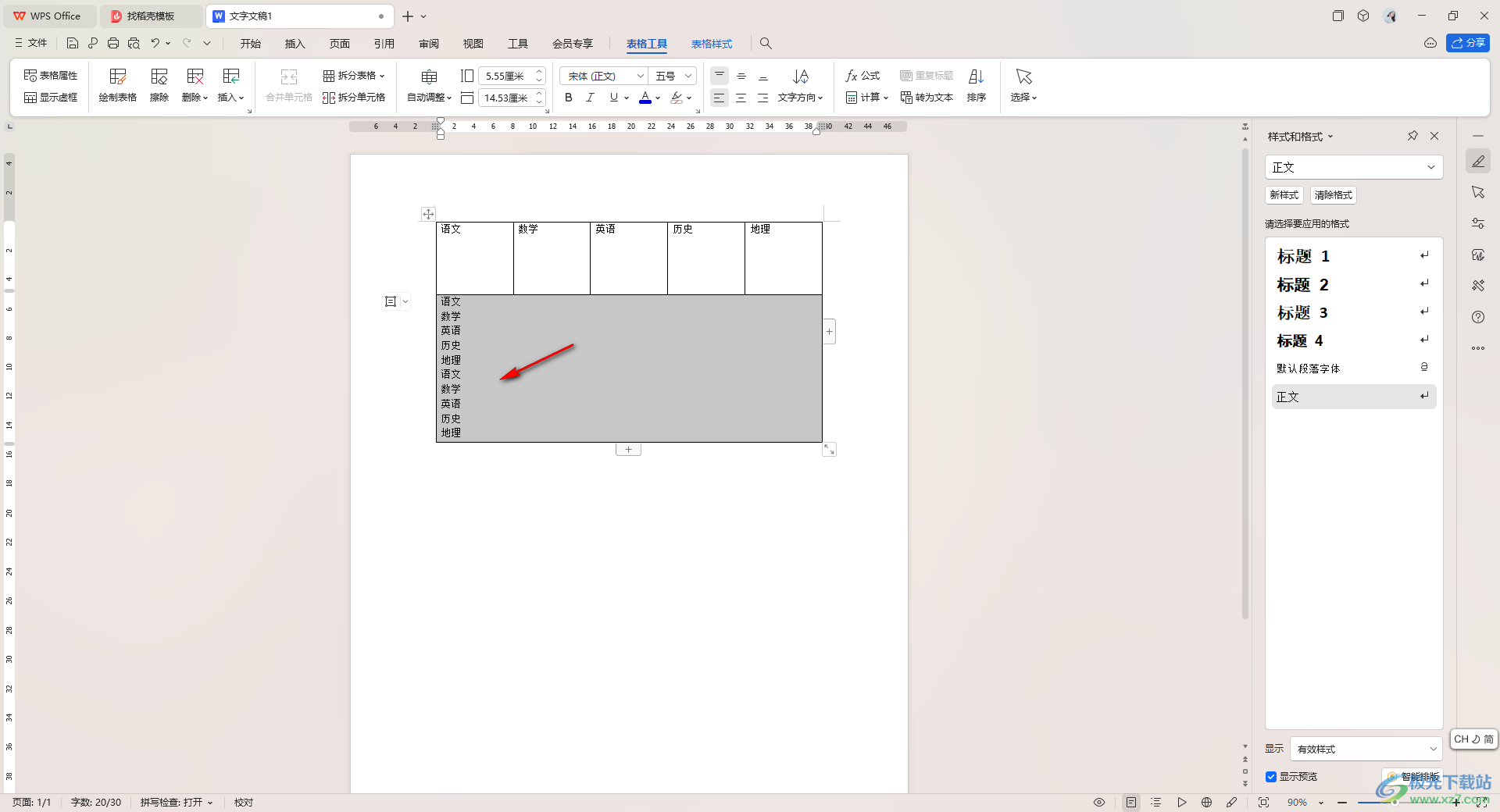The height and width of the screenshot is (812, 1500).
Task: Click Convert to Text (转为文本)
Action: 927,98
